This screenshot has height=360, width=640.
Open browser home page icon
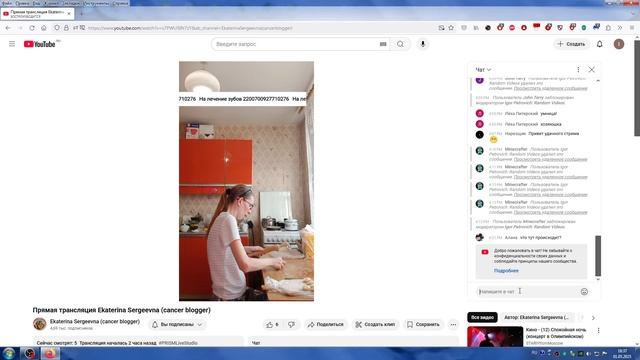coord(44,28)
